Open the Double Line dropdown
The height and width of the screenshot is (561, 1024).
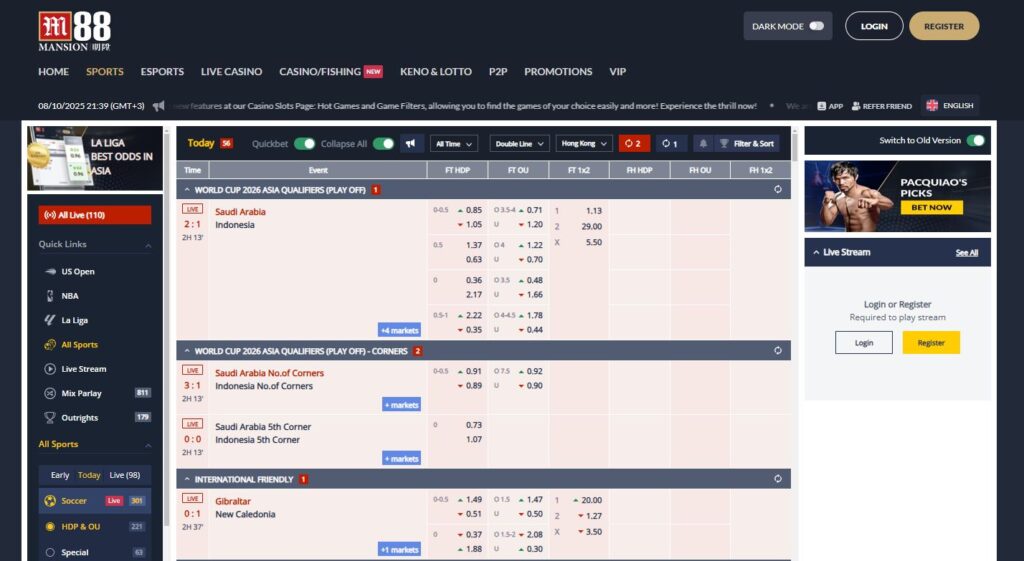pyautogui.click(x=519, y=144)
